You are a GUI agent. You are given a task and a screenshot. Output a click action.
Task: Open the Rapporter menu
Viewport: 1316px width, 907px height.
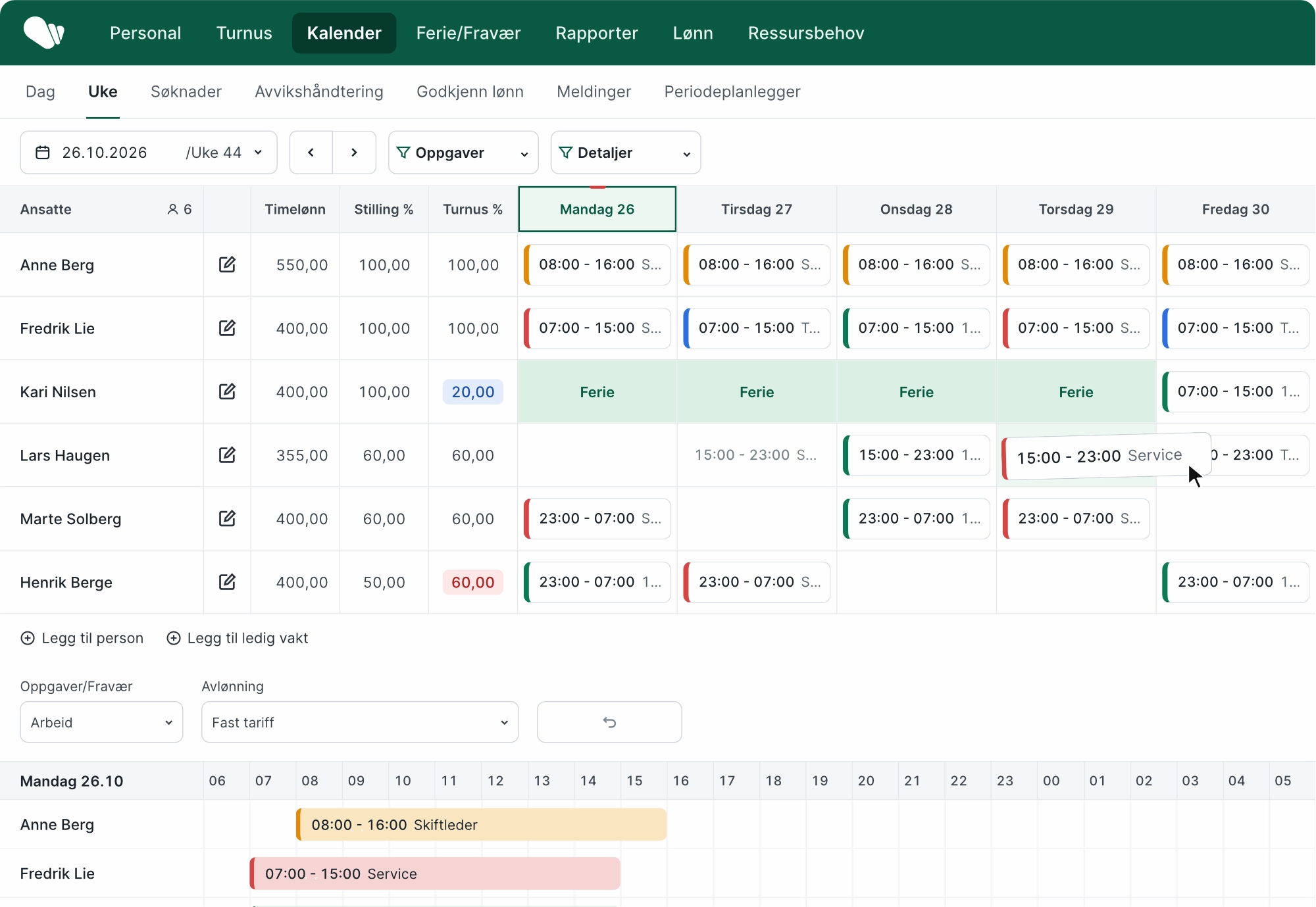coord(597,33)
